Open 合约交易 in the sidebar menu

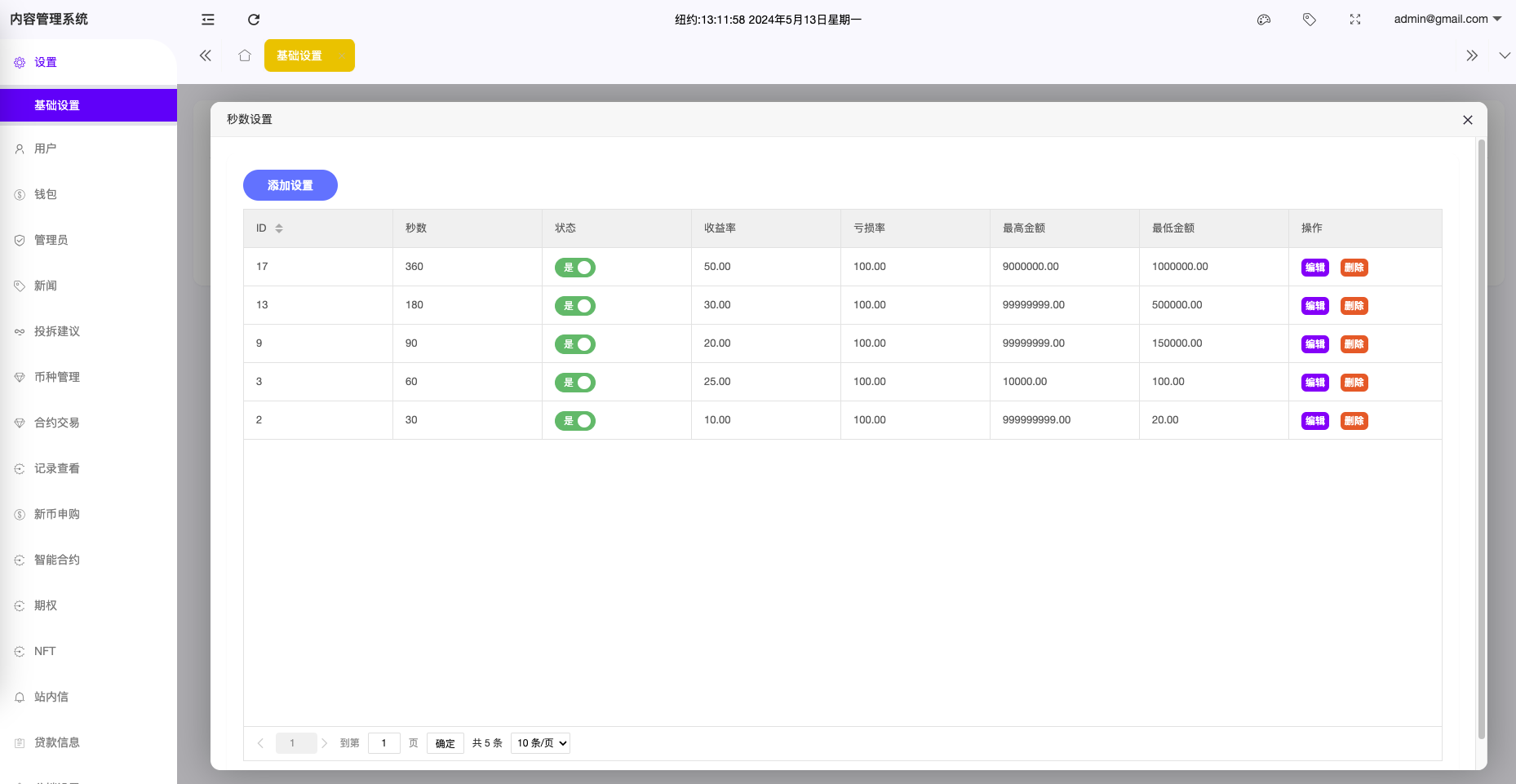[57, 423]
